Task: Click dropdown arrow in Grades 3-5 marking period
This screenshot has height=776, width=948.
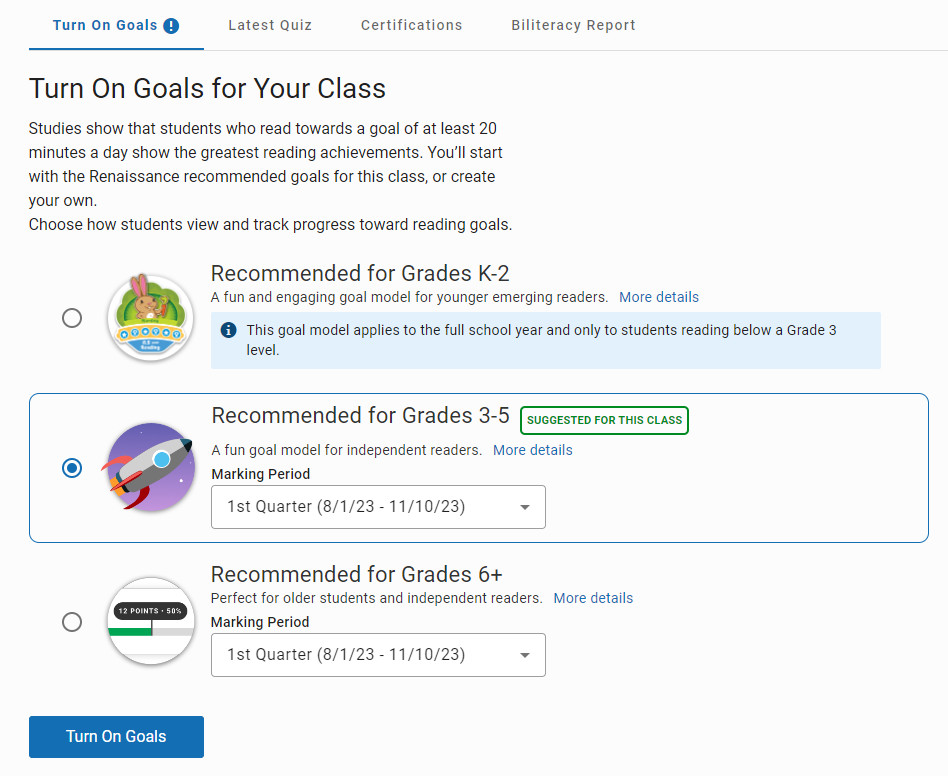Action: 525,507
